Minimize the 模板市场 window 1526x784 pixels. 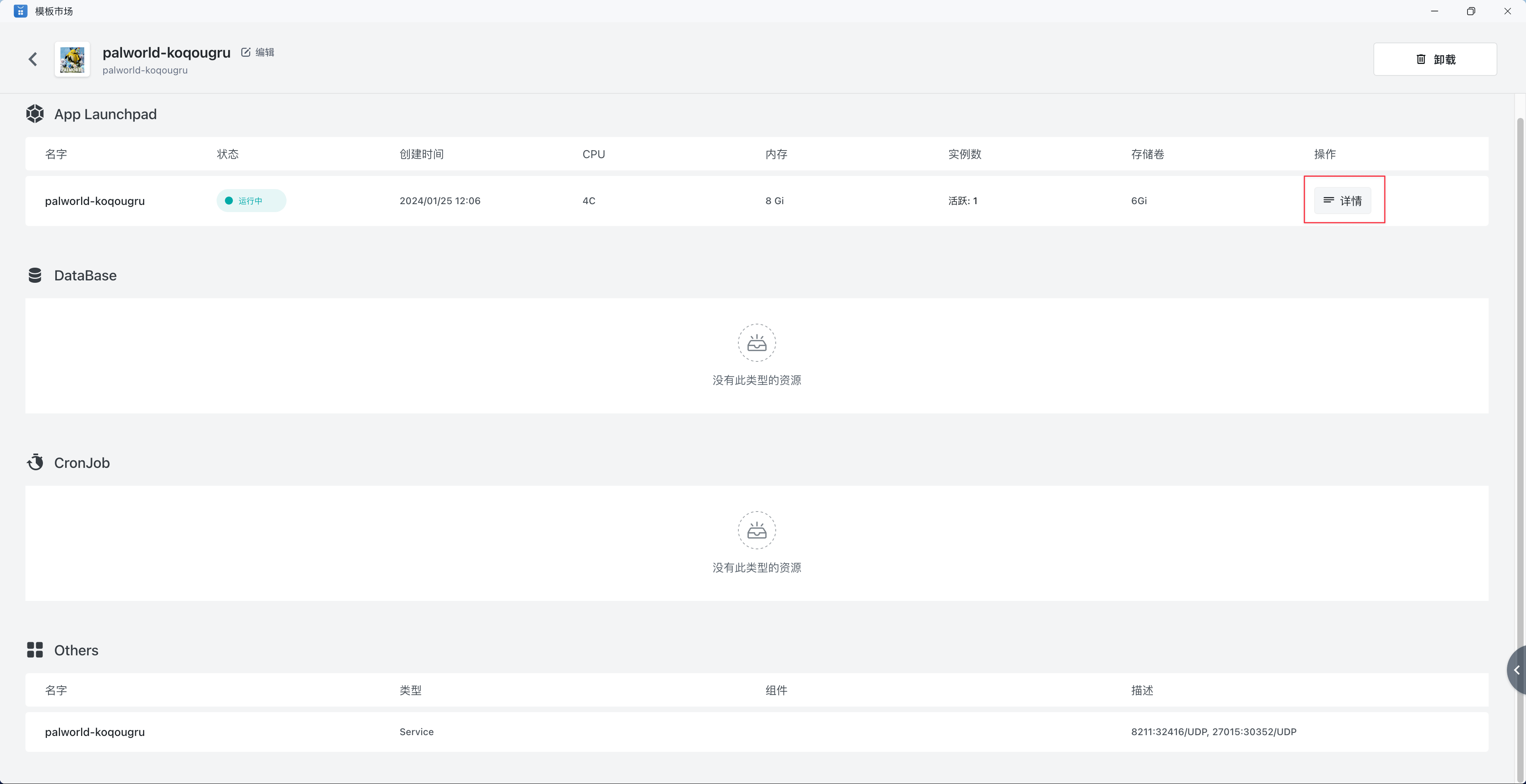click(x=1435, y=11)
